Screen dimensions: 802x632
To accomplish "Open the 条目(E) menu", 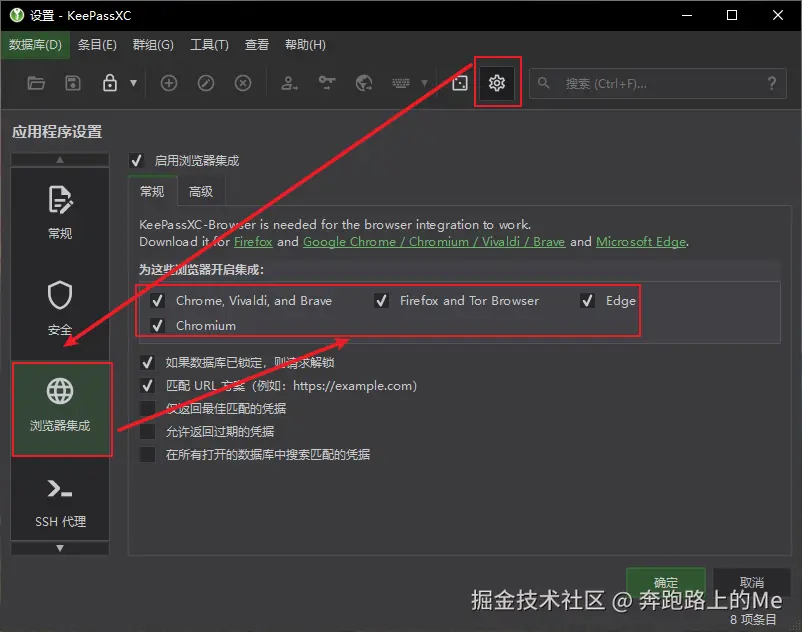I will point(97,45).
